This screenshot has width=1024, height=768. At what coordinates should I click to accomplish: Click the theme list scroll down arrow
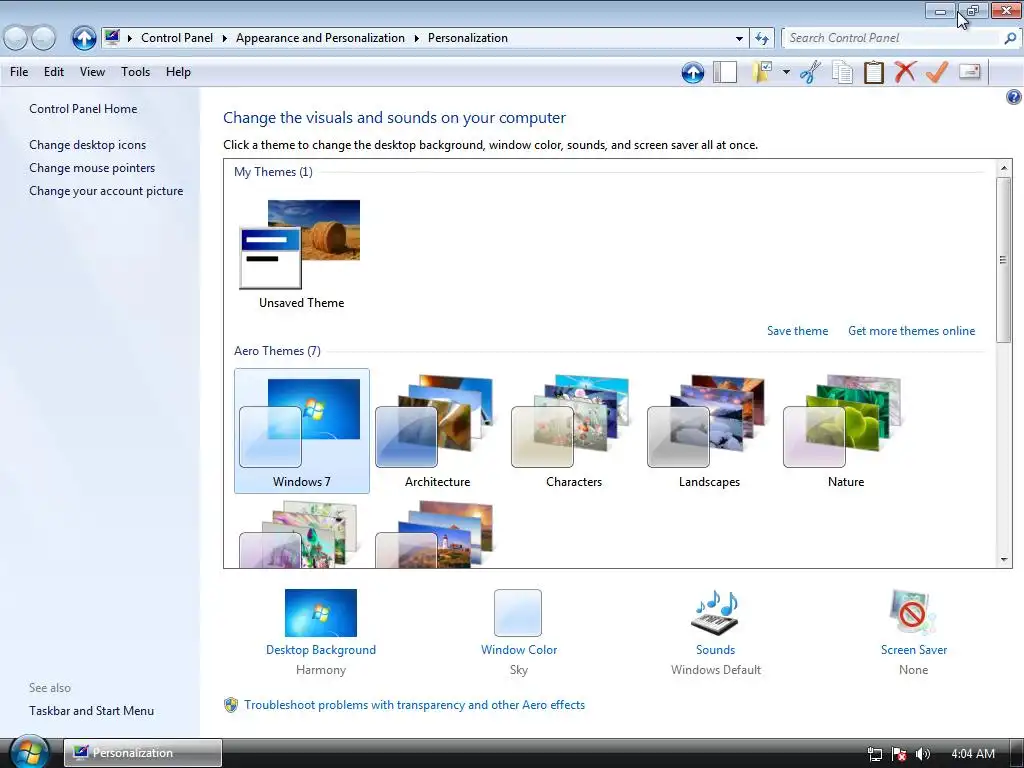(1004, 559)
